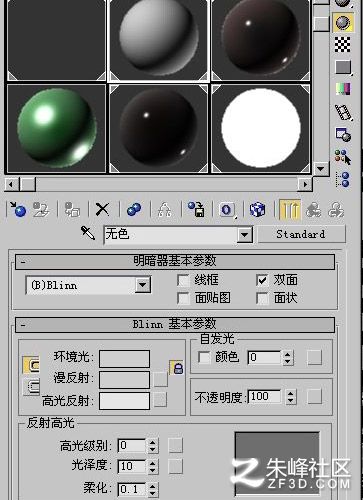Click the 自发光 value field showing 0
This screenshot has height=500, width=363.
point(265,358)
